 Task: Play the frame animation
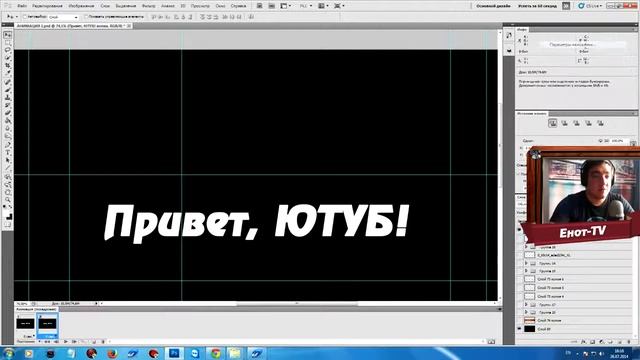coord(66,342)
